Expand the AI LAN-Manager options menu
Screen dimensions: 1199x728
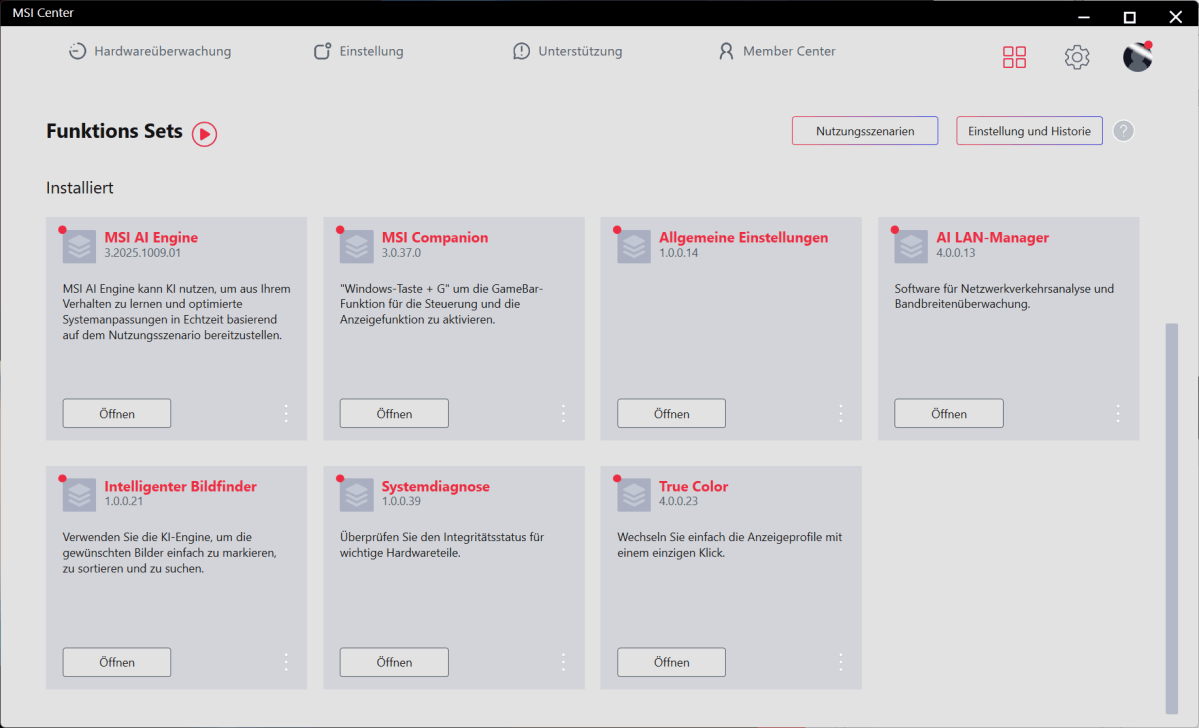(1118, 414)
